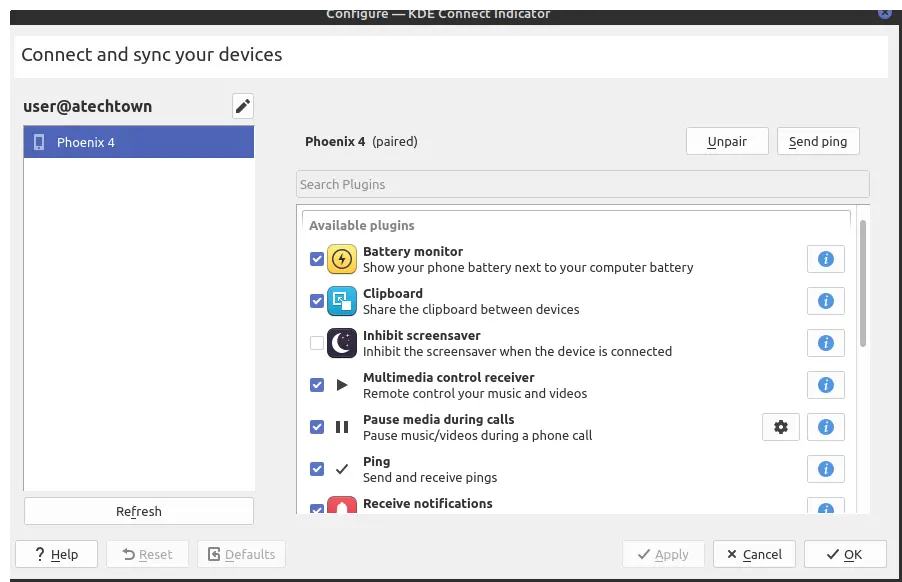
Task: Click the Pause media during calls pause icon
Action: click(342, 427)
